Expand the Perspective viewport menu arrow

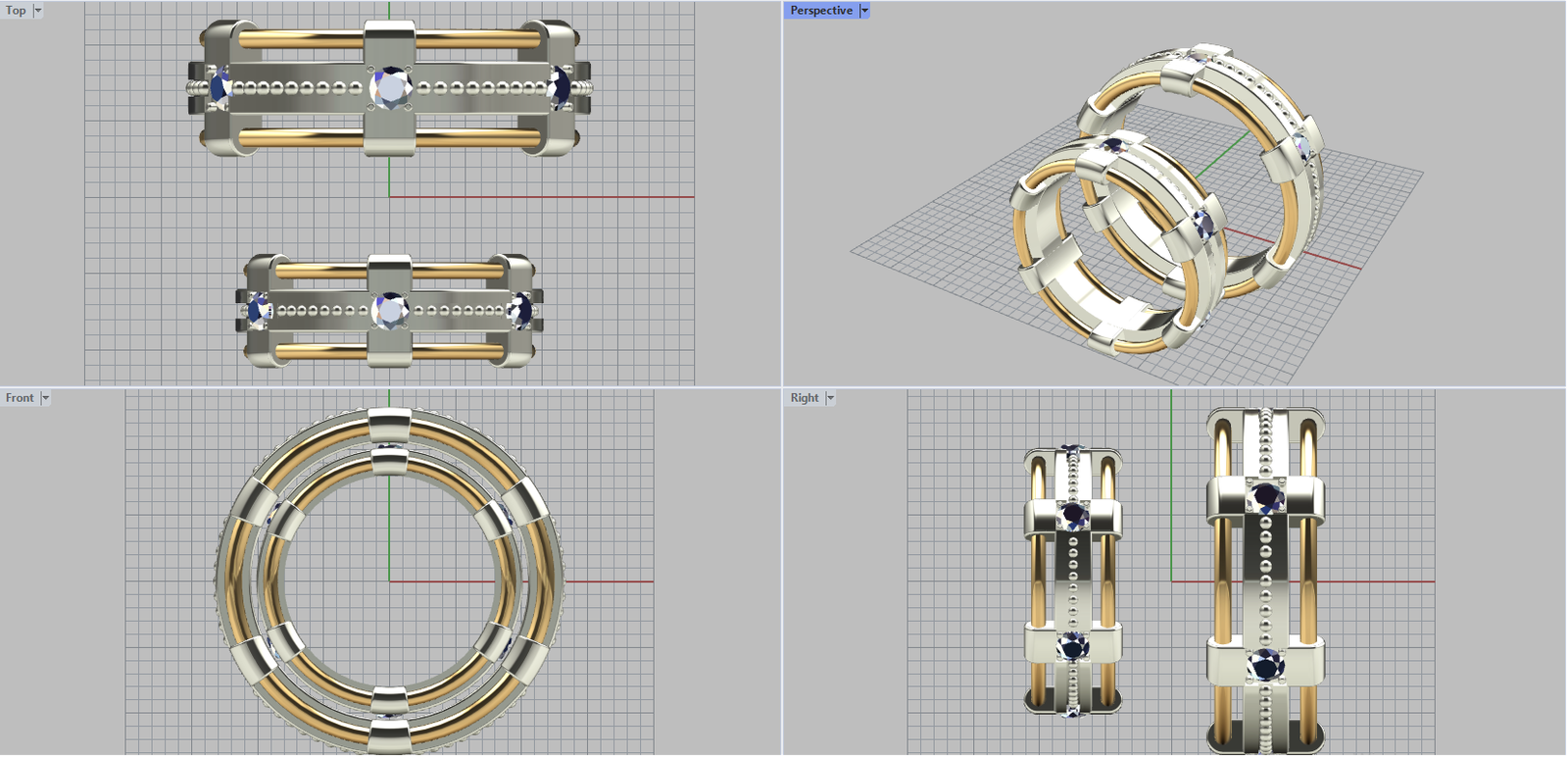pos(864,11)
